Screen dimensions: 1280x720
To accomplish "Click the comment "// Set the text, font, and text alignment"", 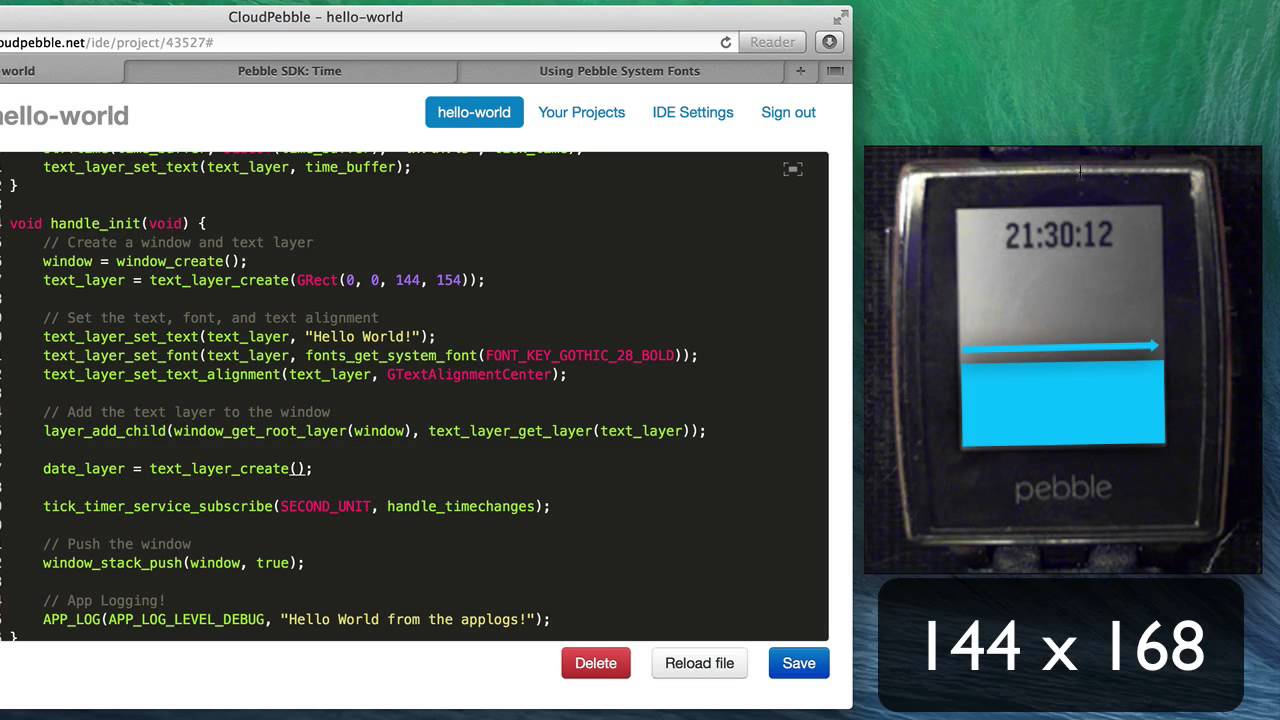I will (211, 318).
